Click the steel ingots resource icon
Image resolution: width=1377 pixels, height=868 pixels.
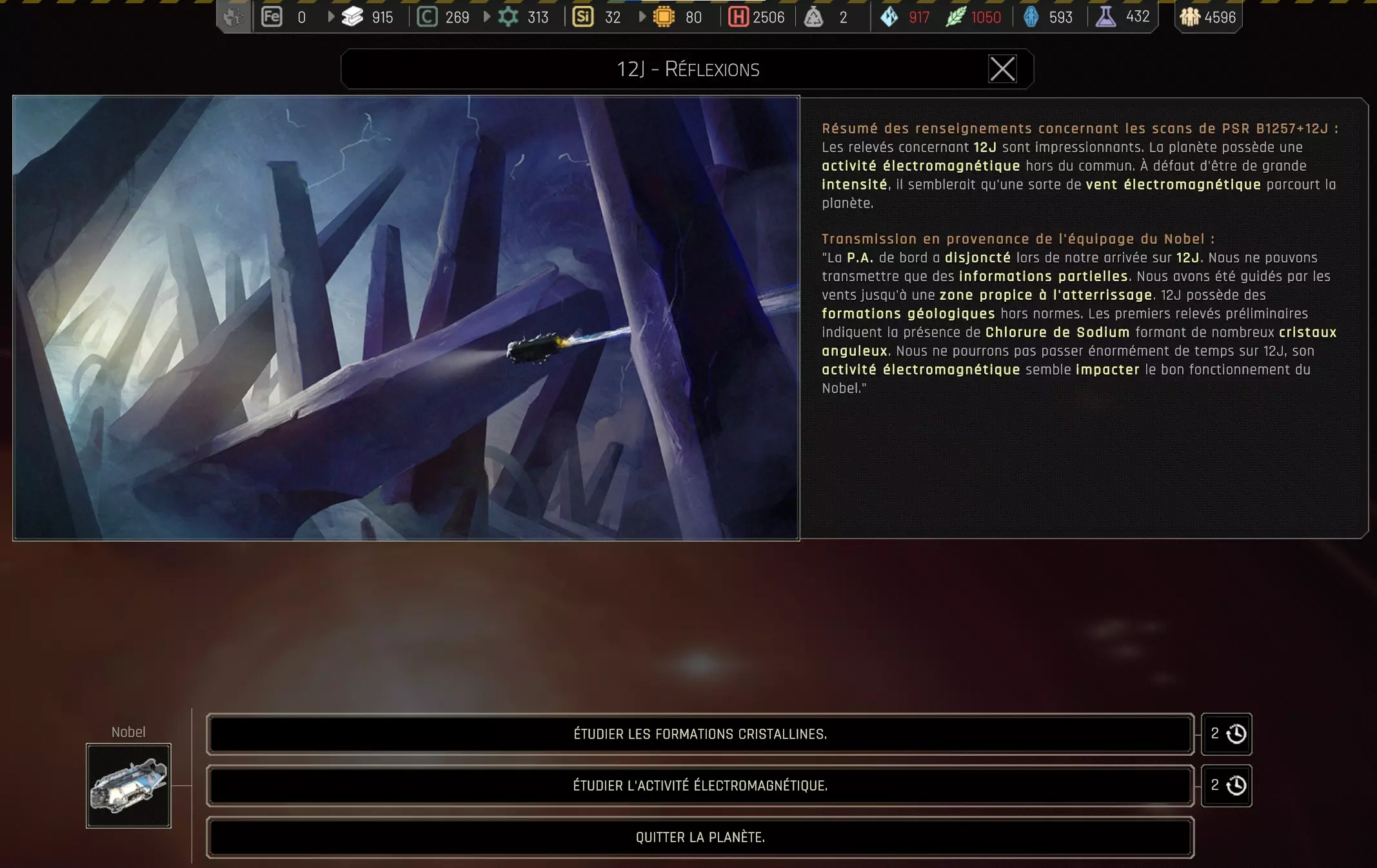pos(352,17)
